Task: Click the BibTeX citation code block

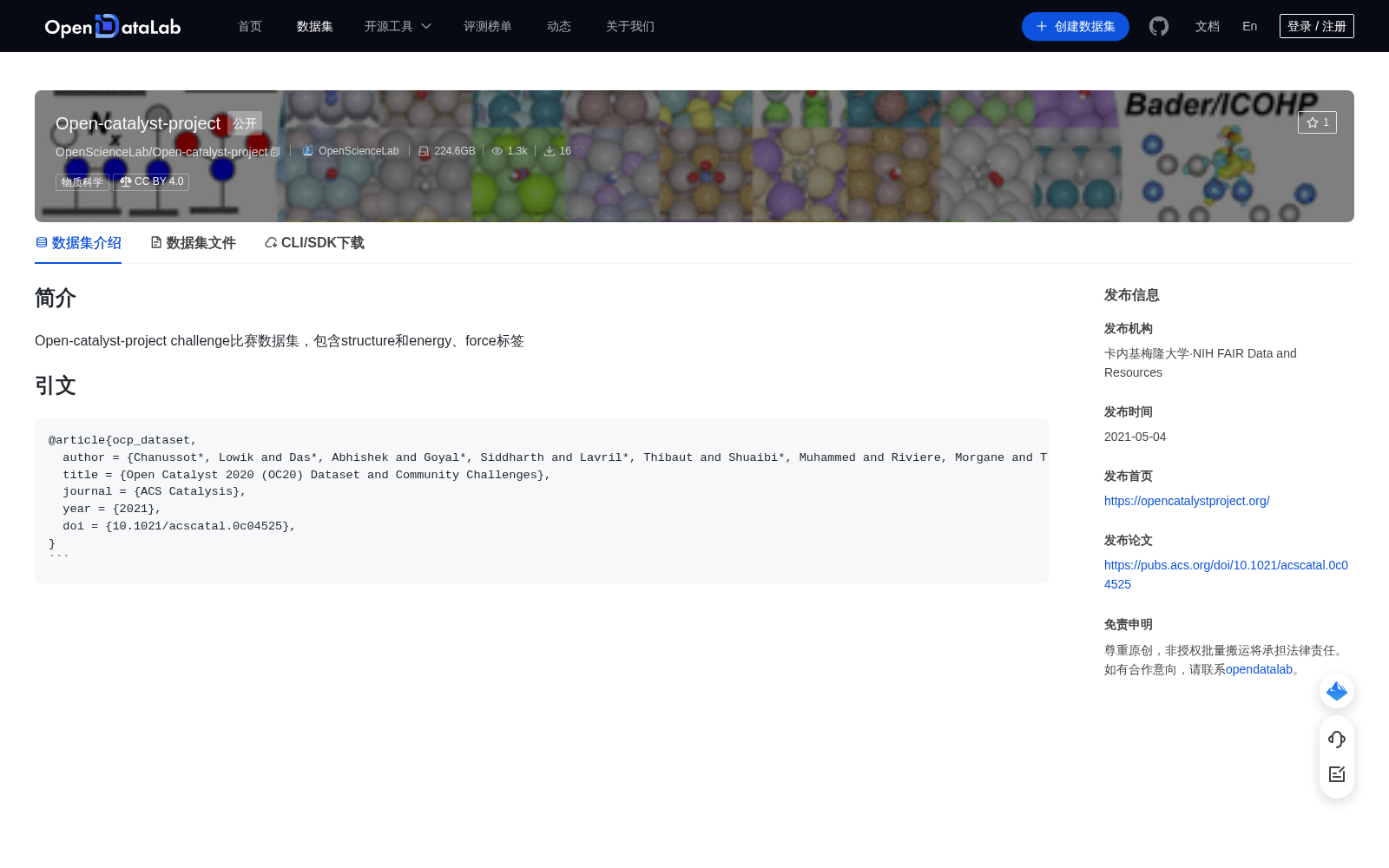Action: click(542, 501)
